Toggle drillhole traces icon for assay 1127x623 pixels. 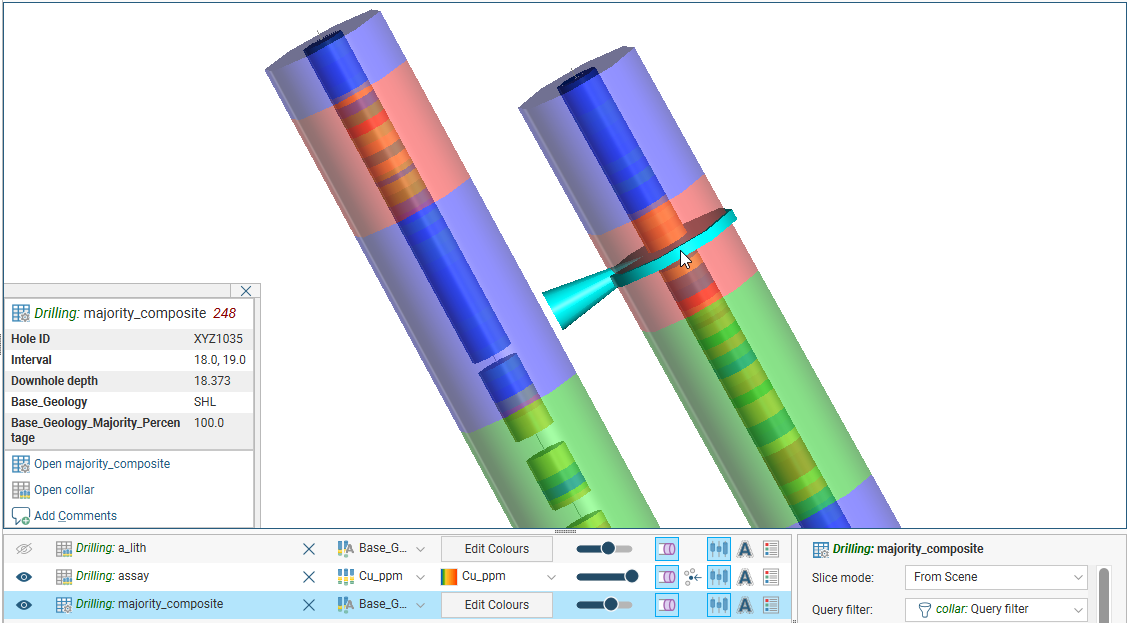tap(719, 577)
